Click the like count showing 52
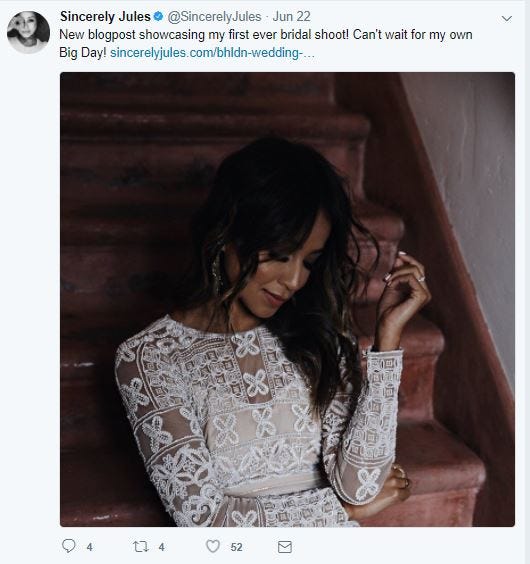This screenshot has width=530, height=564. [x=236, y=547]
